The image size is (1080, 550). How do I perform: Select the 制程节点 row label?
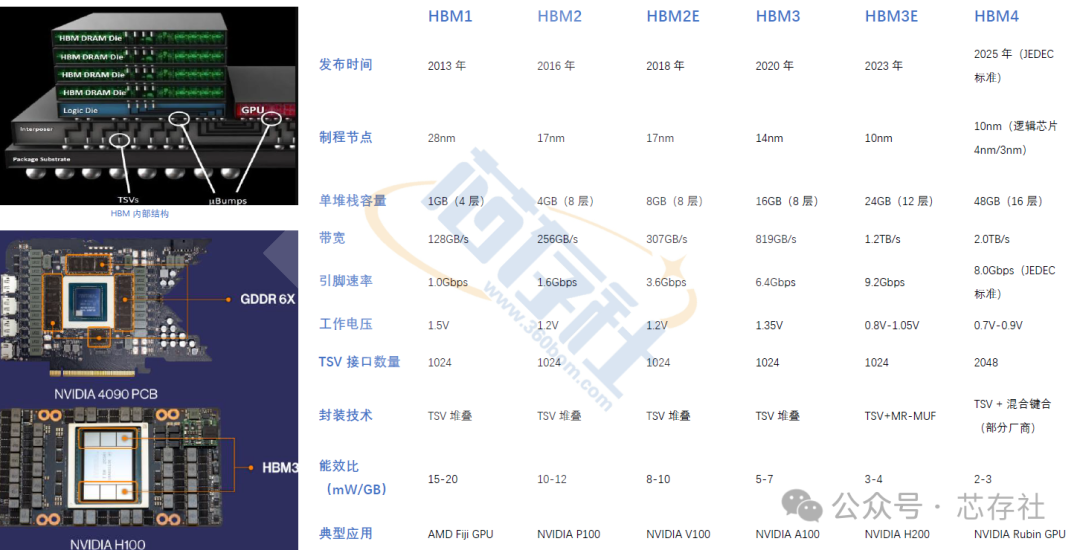point(345,137)
